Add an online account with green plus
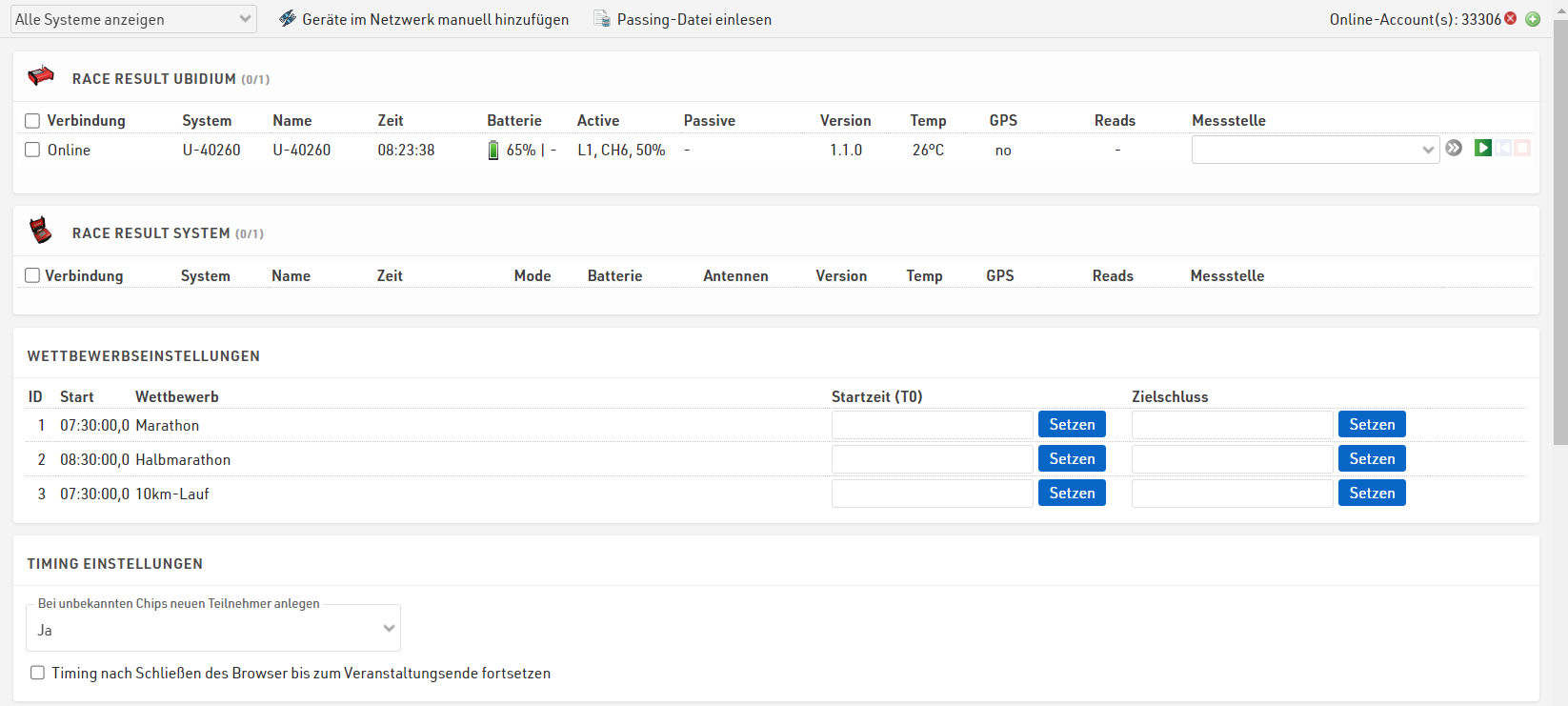This screenshot has width=1568, height=706. coord(1533,19)
